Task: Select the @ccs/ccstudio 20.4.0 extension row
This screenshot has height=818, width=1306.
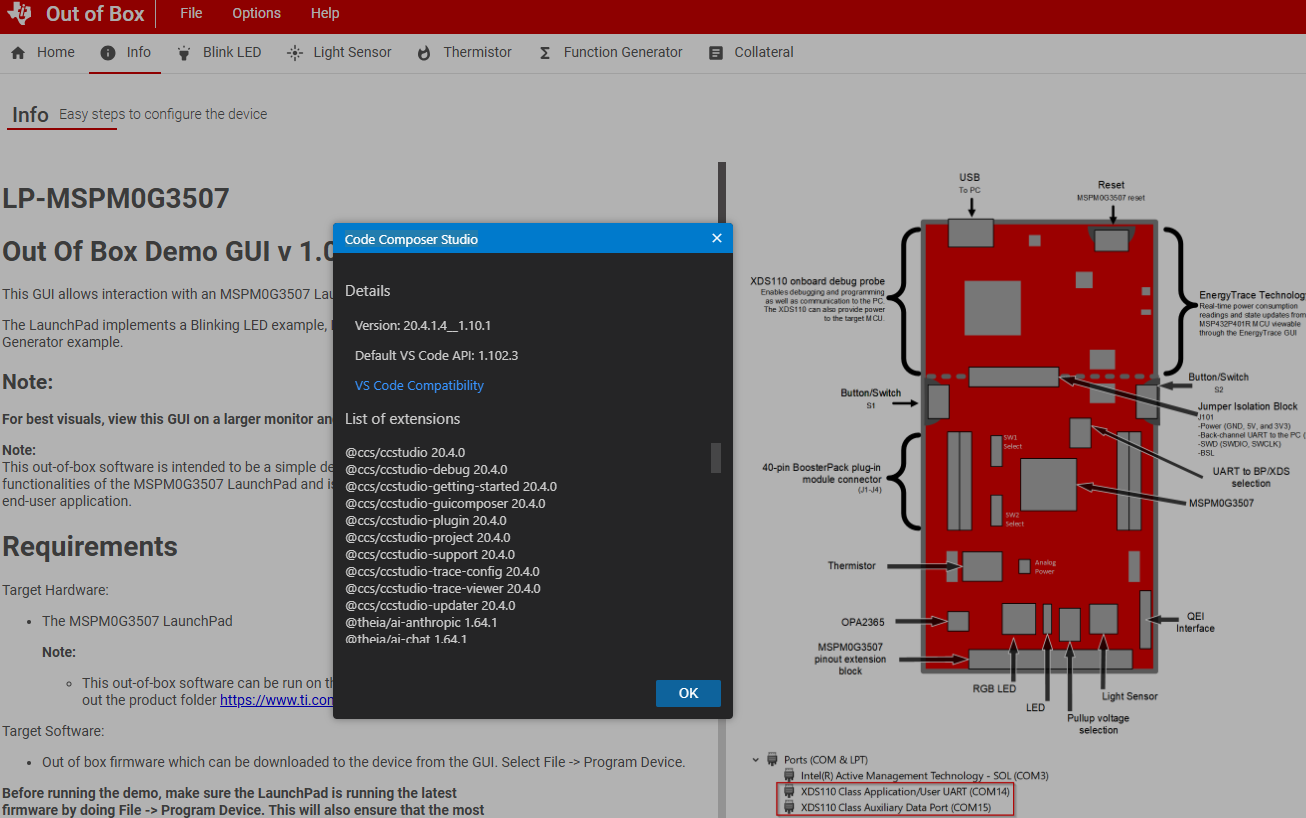Action: [405, 452]
